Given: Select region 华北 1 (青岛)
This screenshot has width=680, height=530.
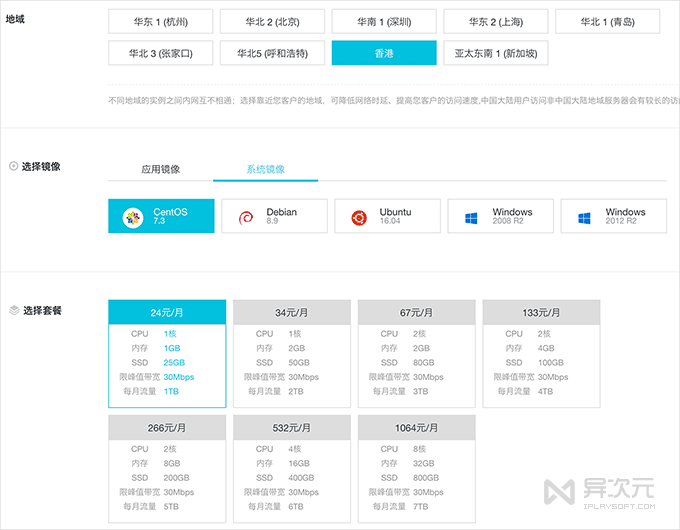Looking at the screenshot, I should [608, 22].
